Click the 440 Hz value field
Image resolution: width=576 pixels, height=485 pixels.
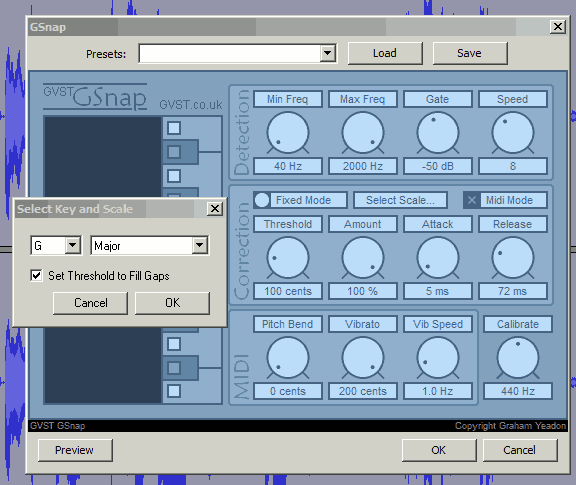click(518, 391)
